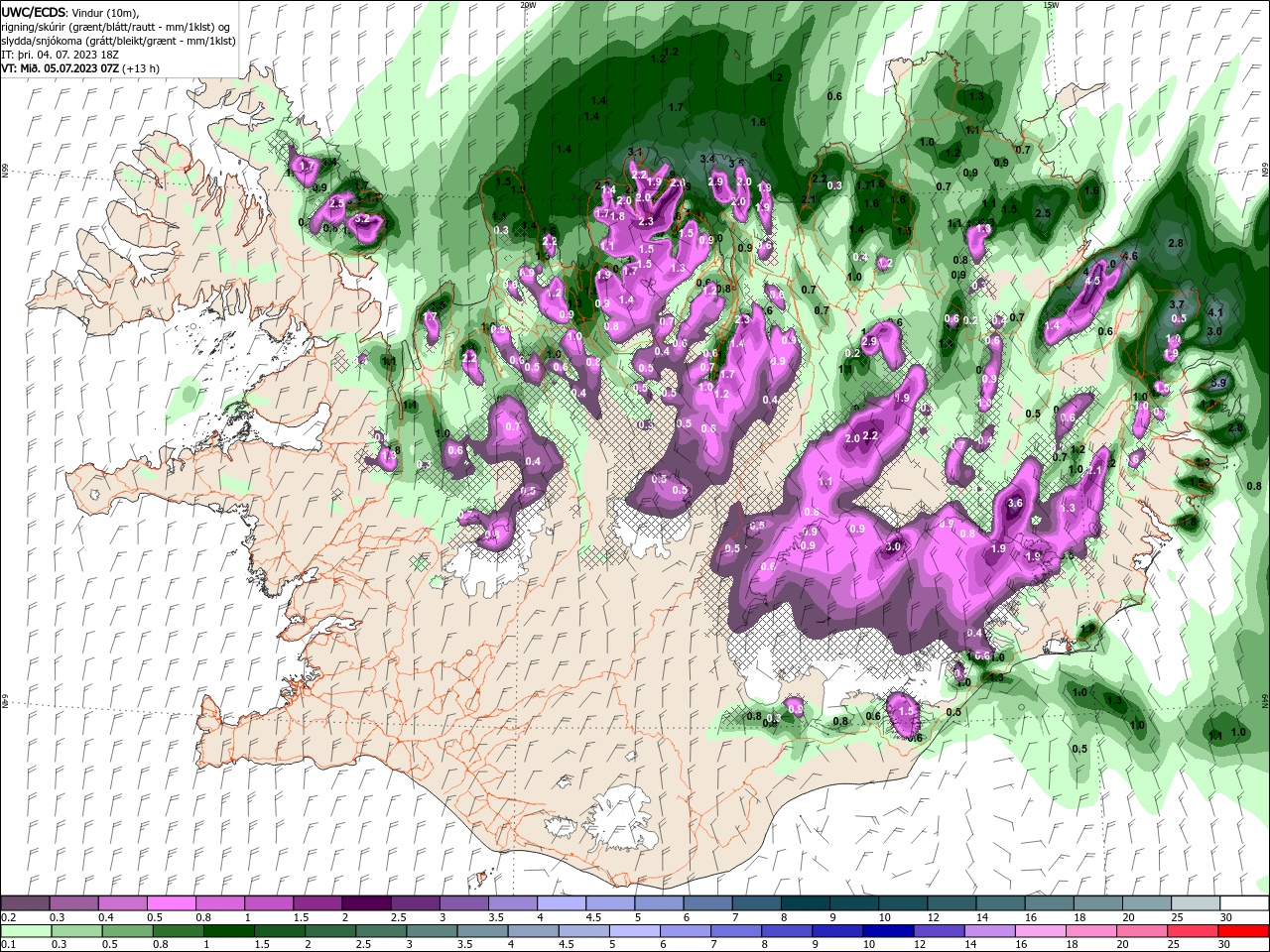Click the "slydda/snjókoma" description line

[119, 41]
